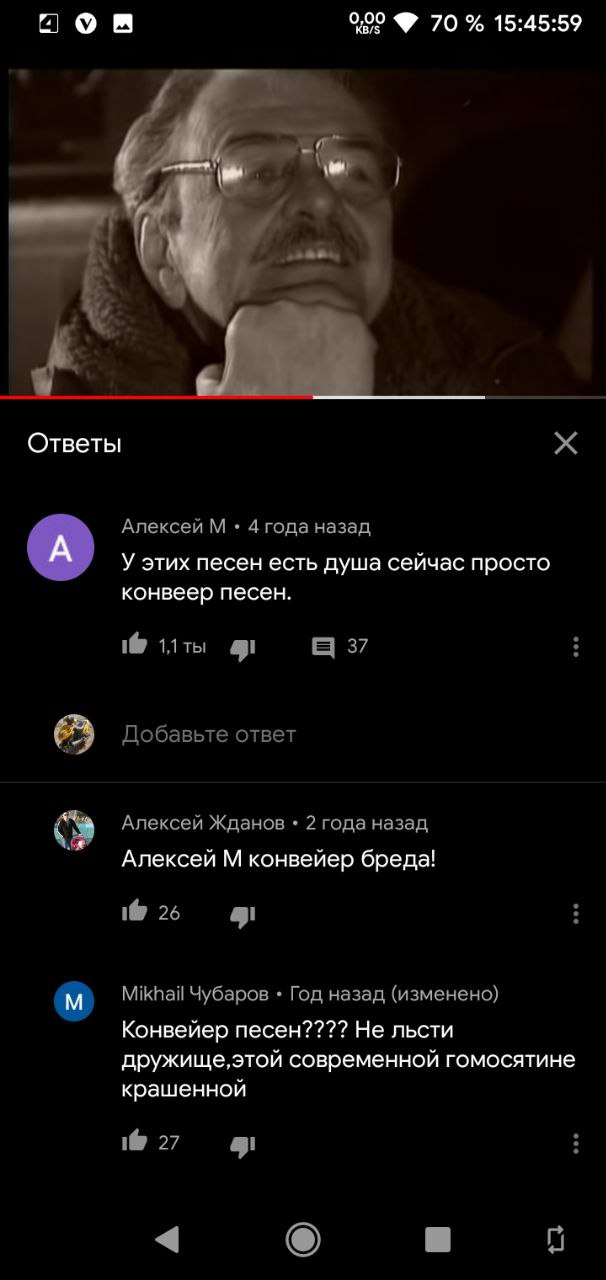606x1280 pixels.
Task: Like Mikhail Чубаров's reply
Action: tap(135, 1141)
